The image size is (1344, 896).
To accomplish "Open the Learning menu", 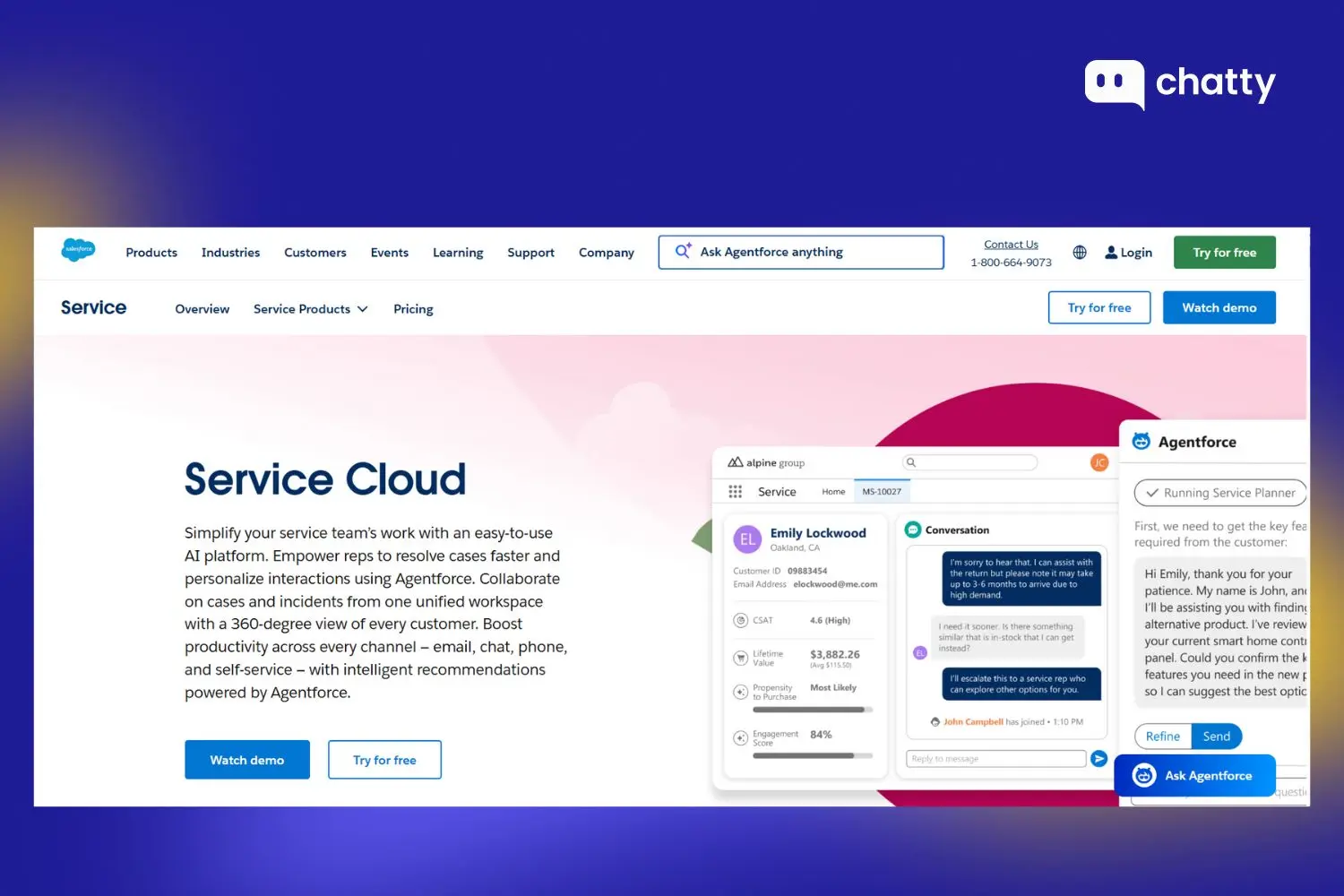I will (x=458, y=253).
